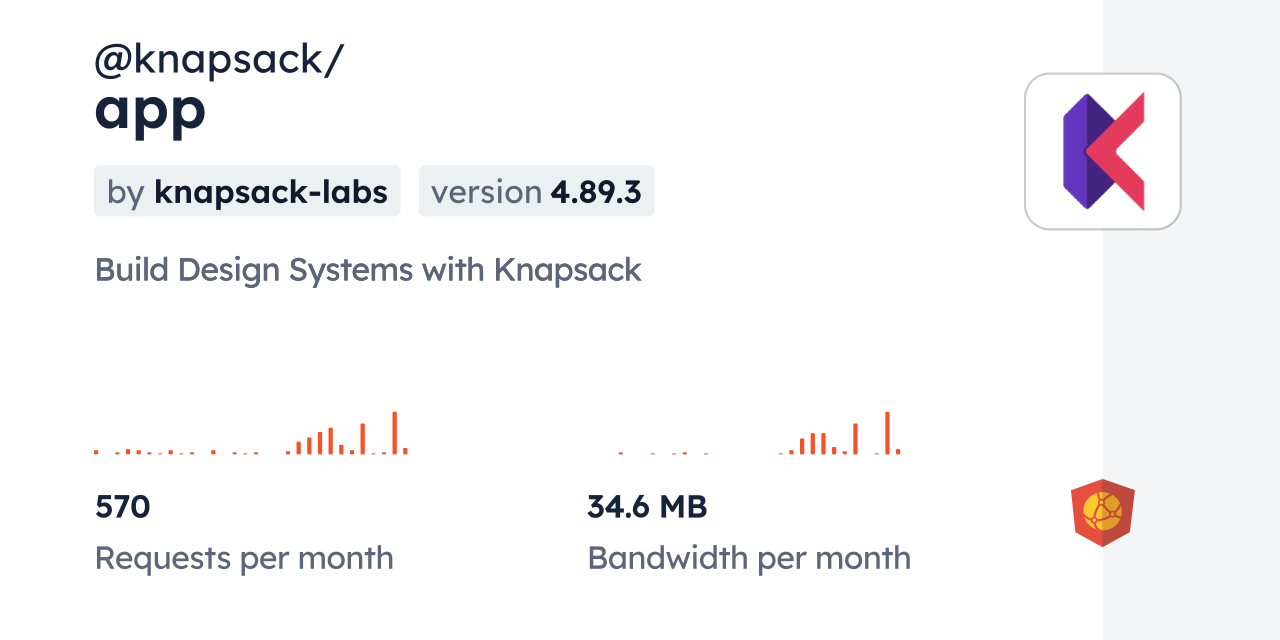
Task: Open the "by knapsack-labs" author badge
Action: click(x=247, y=191)
